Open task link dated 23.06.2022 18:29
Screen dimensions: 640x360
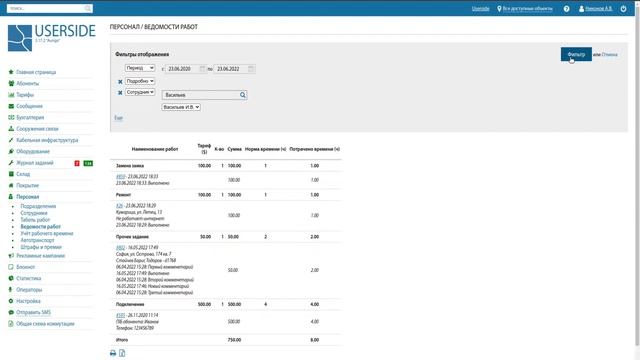[x=119, y=206]
